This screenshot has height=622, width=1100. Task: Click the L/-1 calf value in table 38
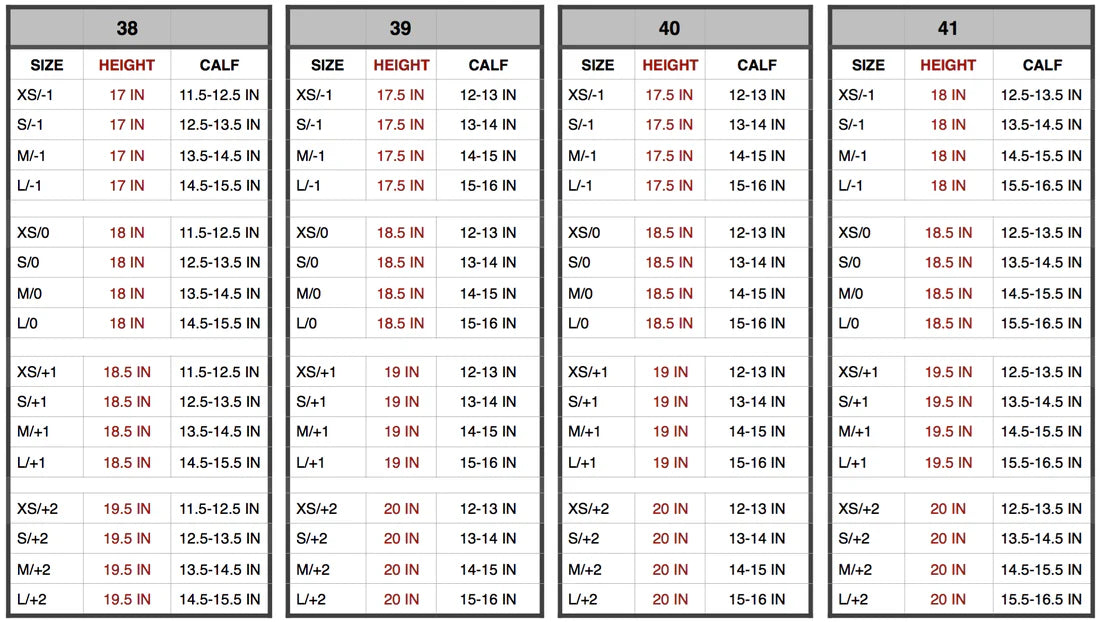(x=219, y=186)
